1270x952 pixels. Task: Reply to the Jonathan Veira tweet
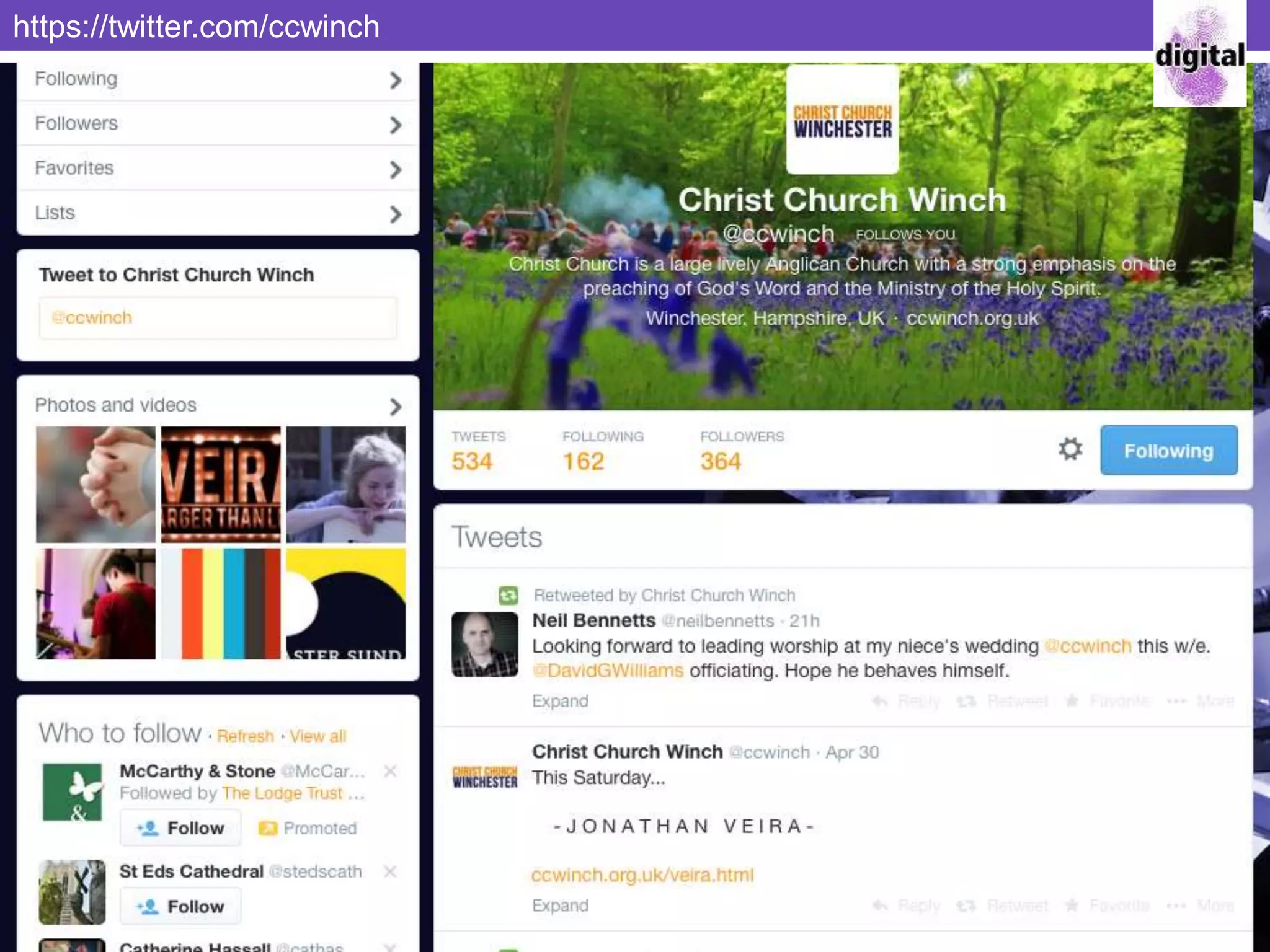906,906
